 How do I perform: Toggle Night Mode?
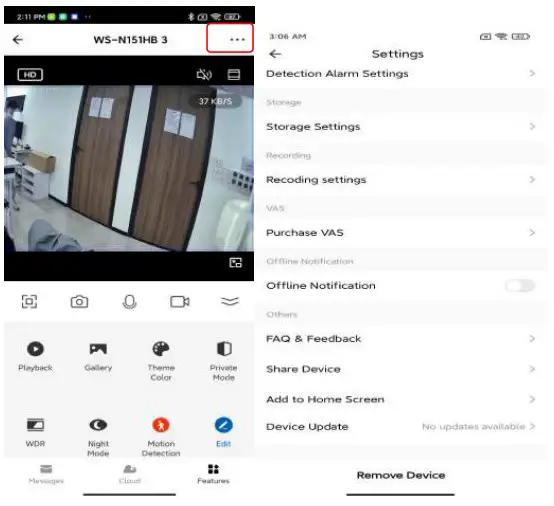(x=98, y=437)
